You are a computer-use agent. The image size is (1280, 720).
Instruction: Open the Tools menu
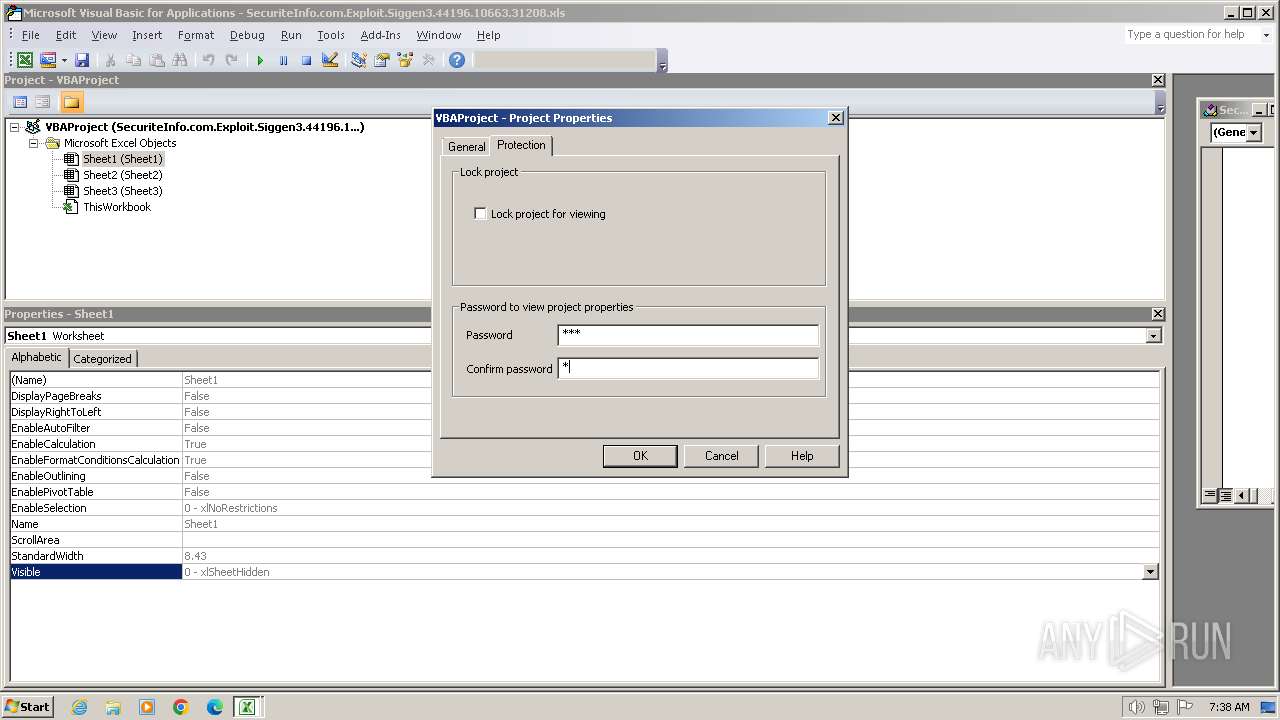[x=331, y=35]
